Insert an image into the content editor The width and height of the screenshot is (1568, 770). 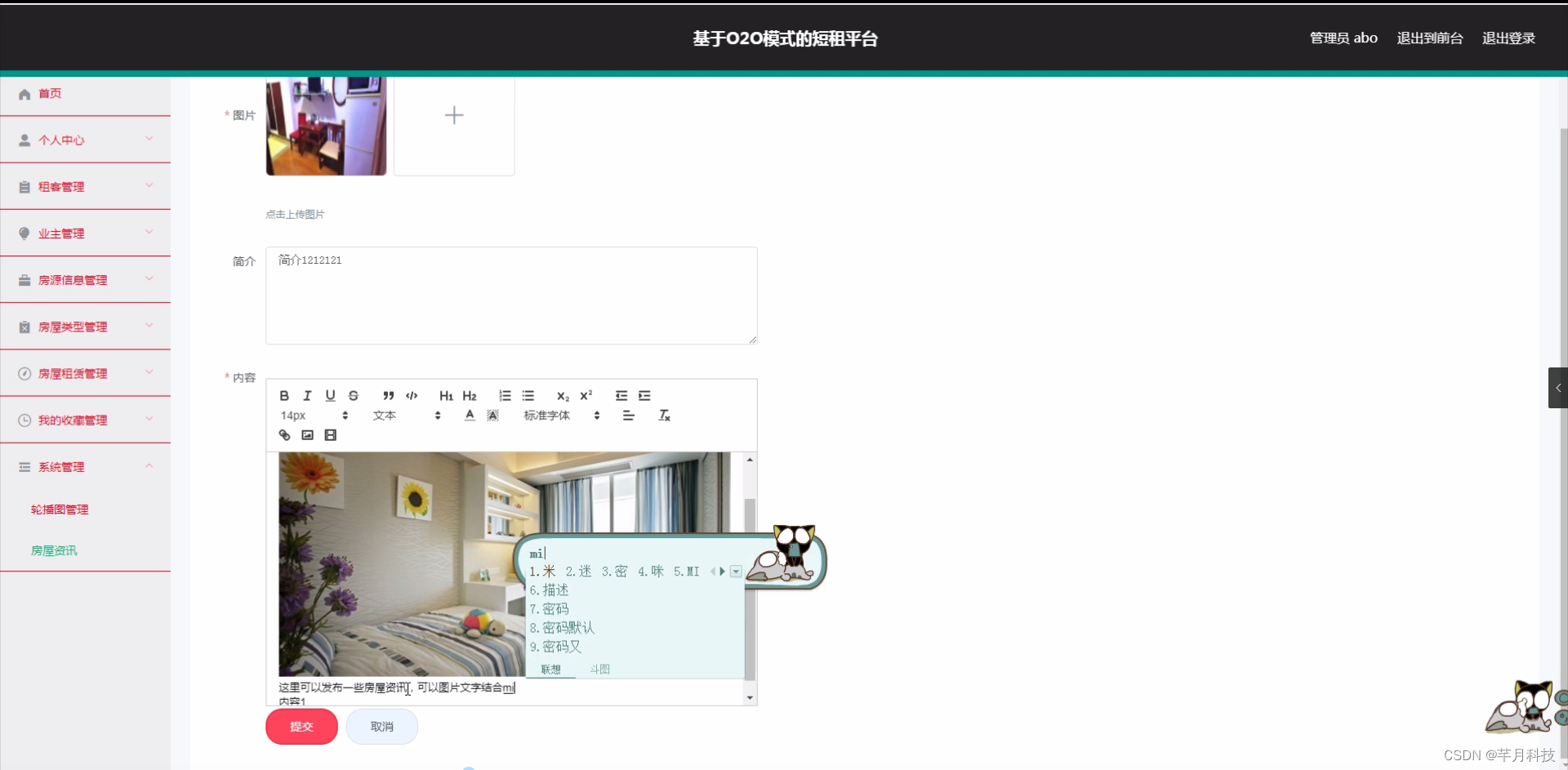coord(306,434)
